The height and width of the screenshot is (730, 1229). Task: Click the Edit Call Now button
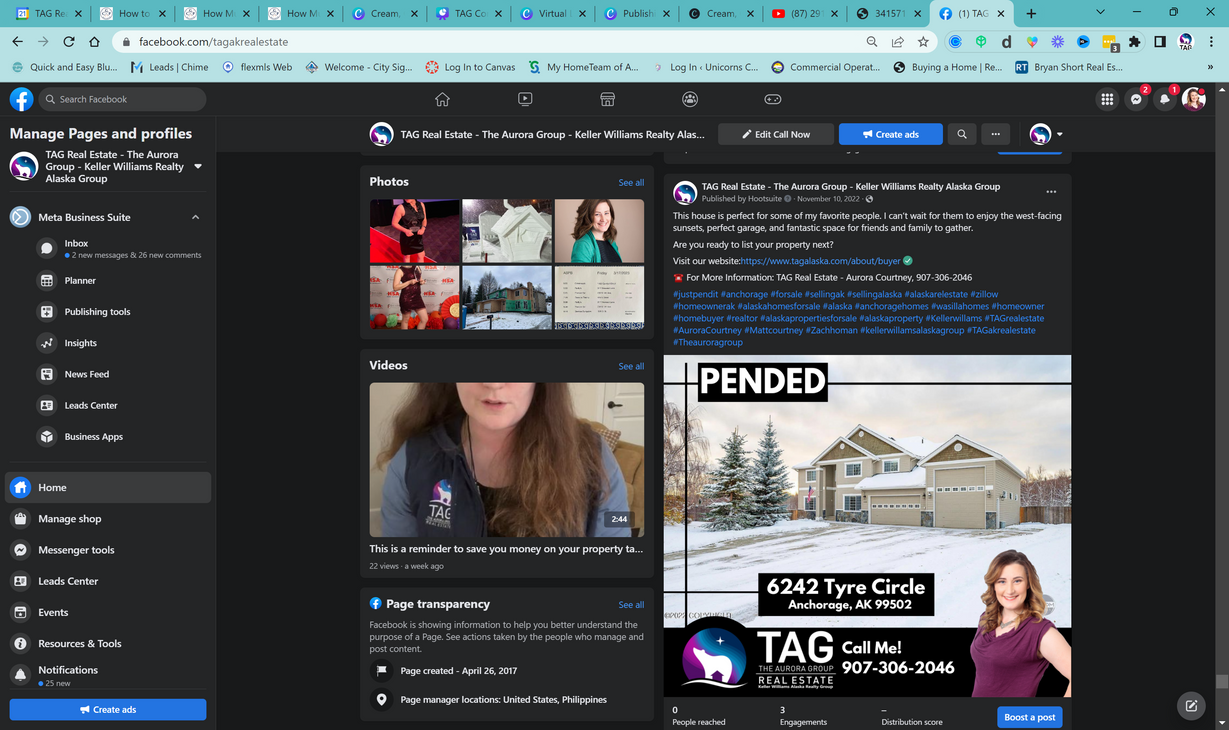(x=776, y=134)
